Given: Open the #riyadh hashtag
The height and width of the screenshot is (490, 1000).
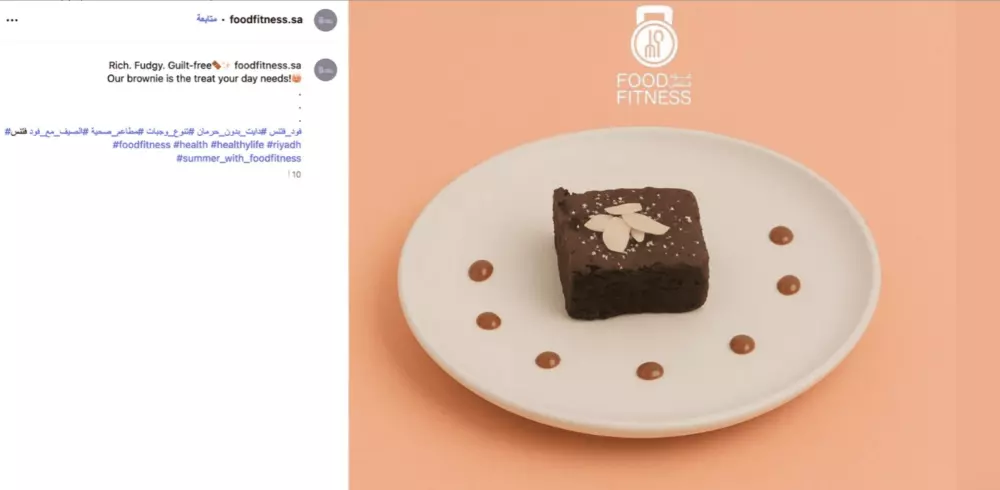Looking at the screenshot, I should [x=284, y=145].
